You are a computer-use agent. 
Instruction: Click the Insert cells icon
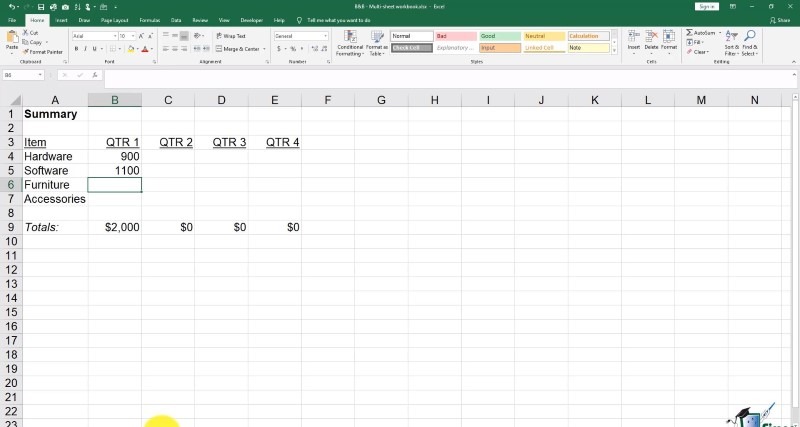(x=633, y=40)
